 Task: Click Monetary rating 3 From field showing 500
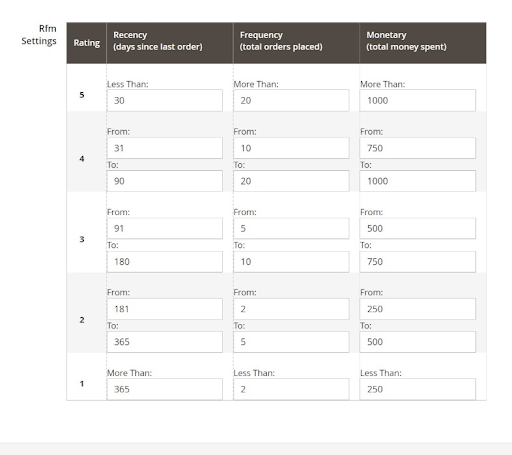(x=418, y=228)
